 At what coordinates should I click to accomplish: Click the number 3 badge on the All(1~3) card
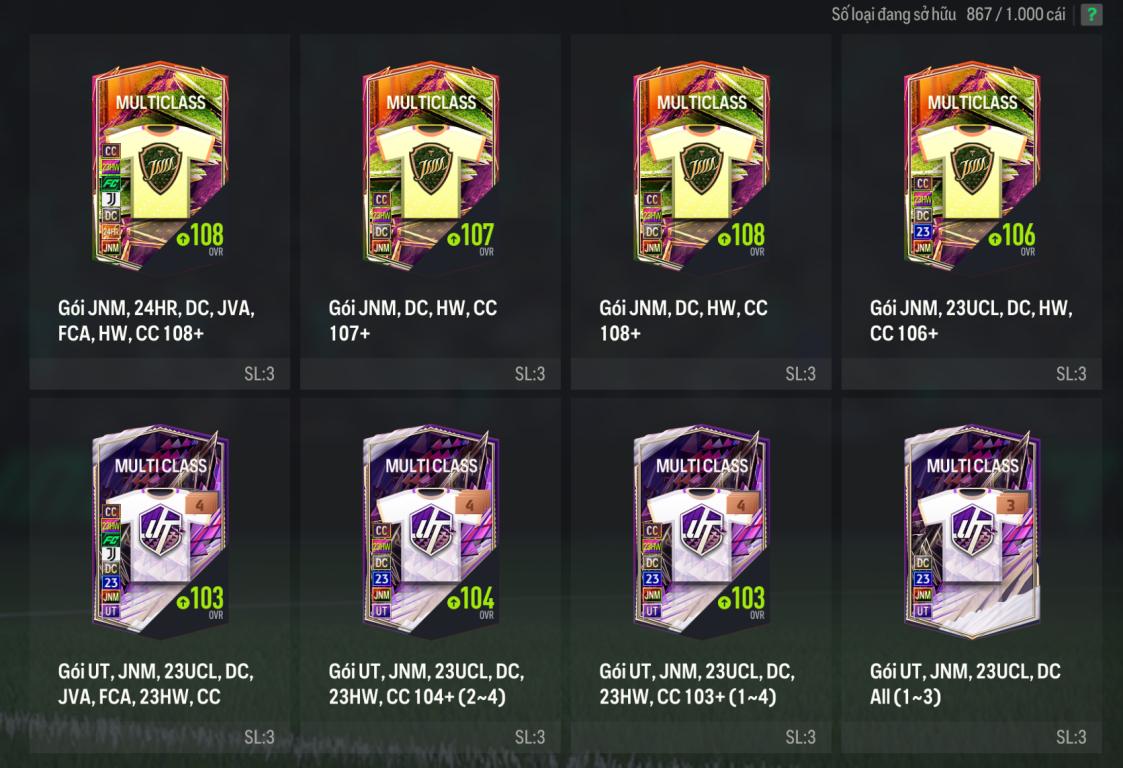click(1011, 505)
